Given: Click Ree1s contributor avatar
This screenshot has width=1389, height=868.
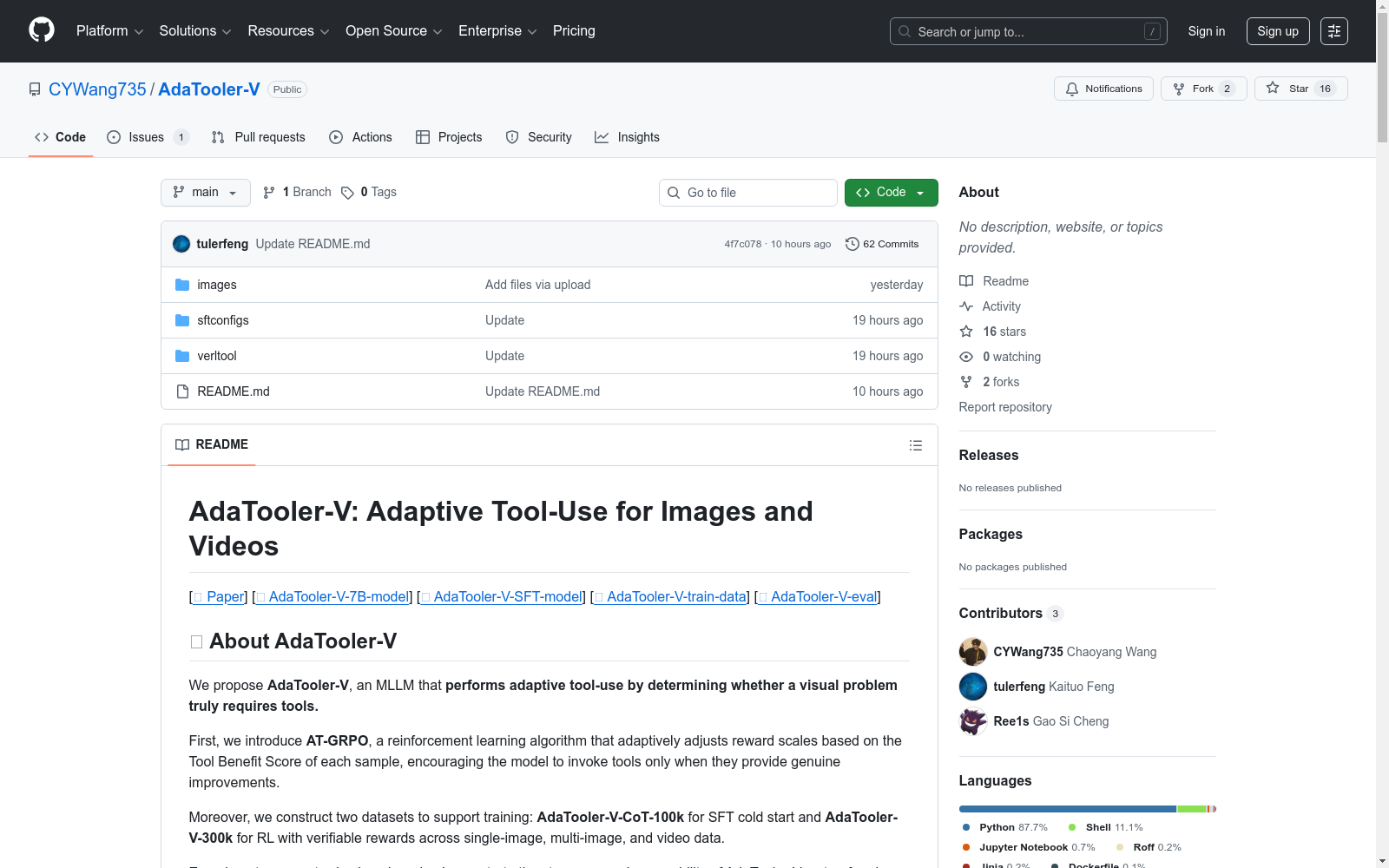Looking at the screenshot, I should [973, 721].
